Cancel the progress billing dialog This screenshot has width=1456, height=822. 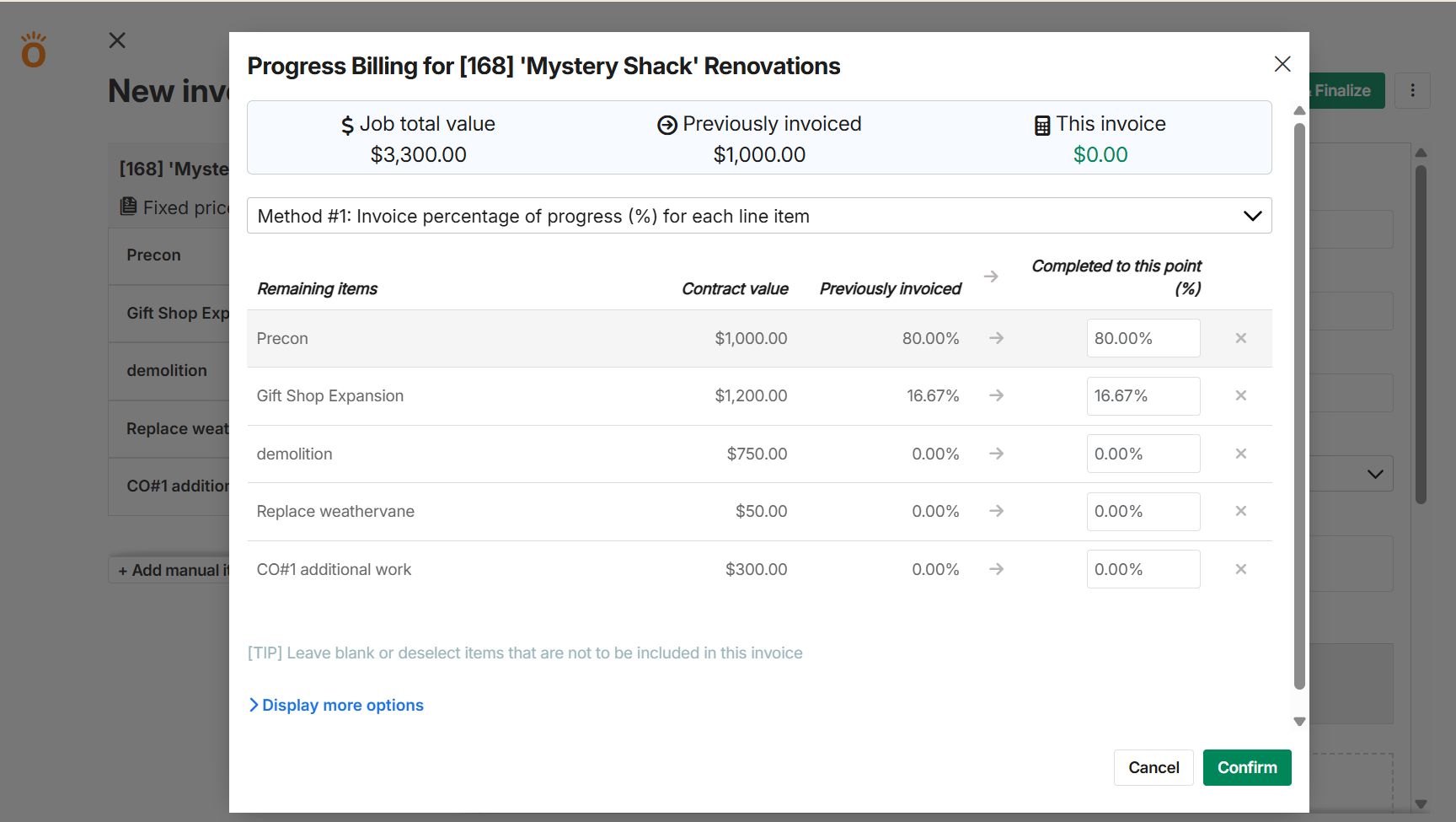click(x=1154, y=767)
